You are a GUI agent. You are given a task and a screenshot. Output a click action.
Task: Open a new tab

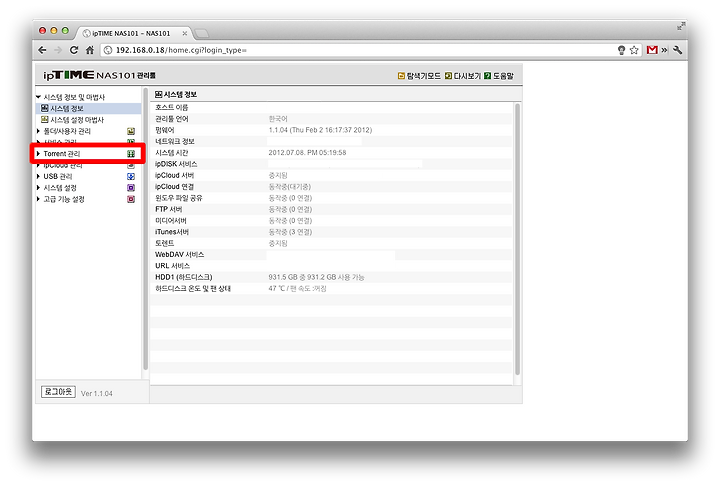[201, 34]
